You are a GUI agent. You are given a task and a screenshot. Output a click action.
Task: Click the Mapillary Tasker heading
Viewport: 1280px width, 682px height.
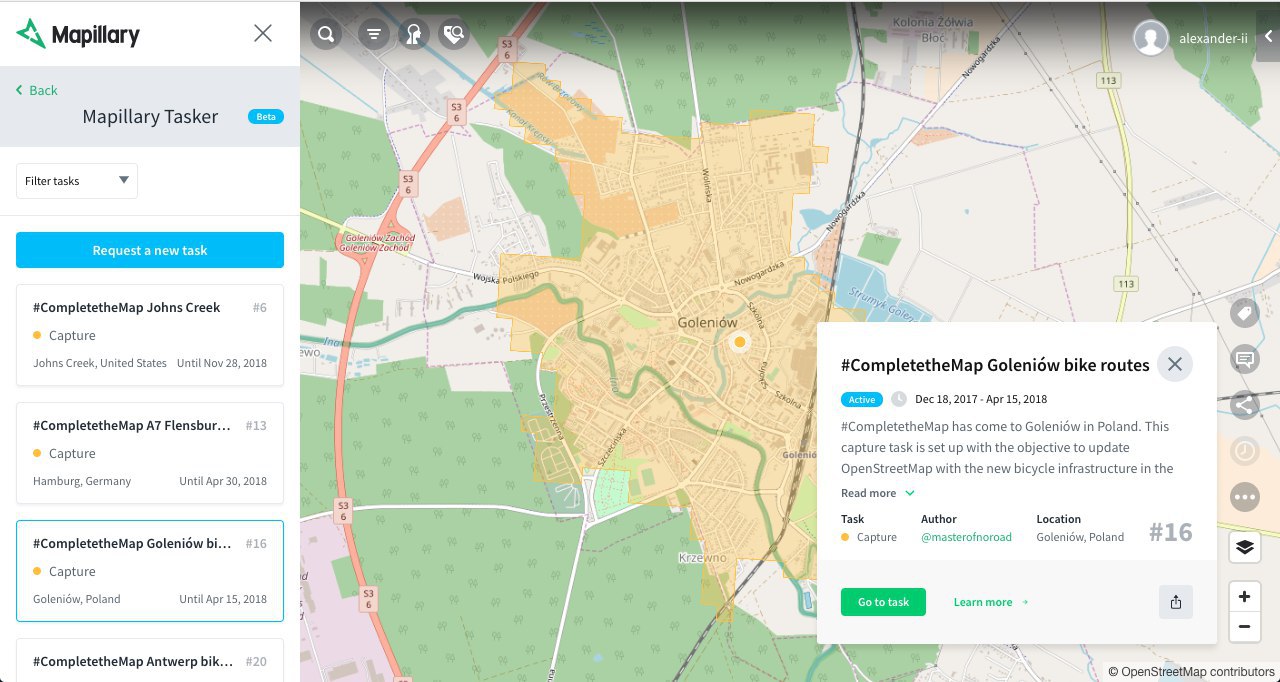click(150, 117)
